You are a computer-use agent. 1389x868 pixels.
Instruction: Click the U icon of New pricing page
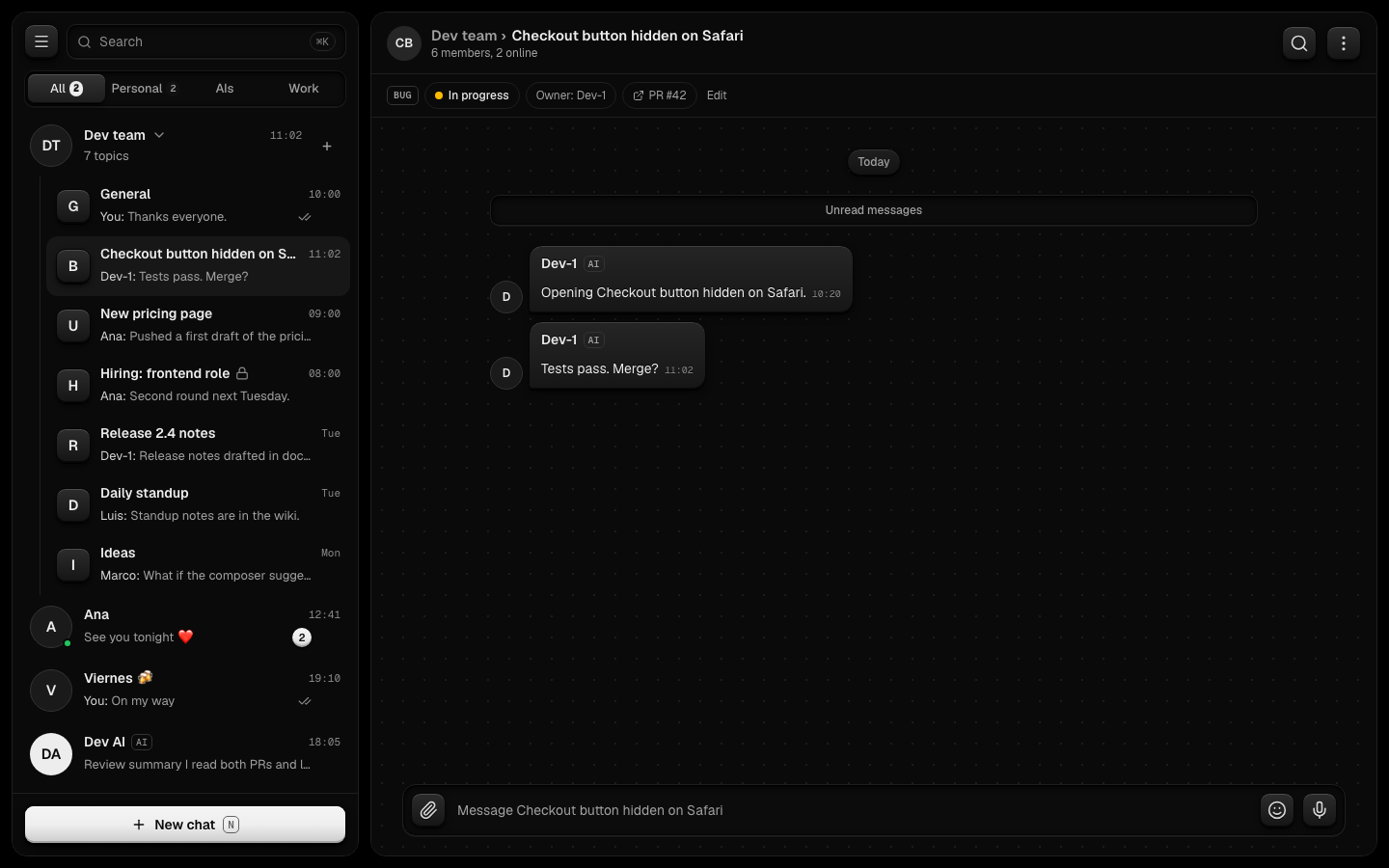73,326
